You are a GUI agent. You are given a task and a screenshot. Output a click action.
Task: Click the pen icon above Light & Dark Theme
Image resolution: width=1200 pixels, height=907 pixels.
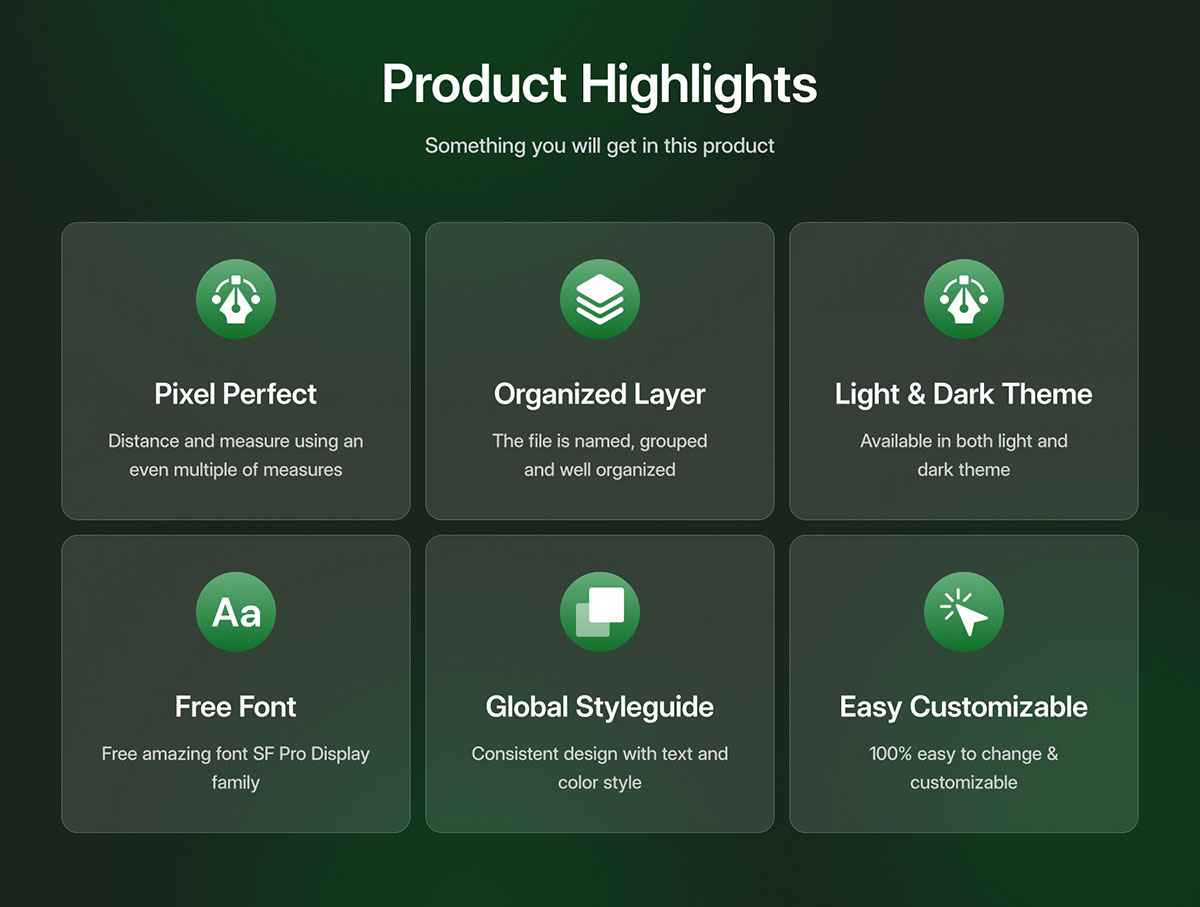(x=964, y=299)
